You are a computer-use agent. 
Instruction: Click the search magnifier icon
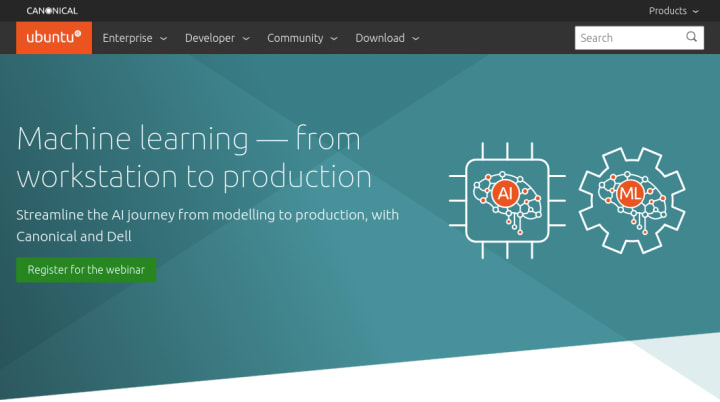point(692,37)
